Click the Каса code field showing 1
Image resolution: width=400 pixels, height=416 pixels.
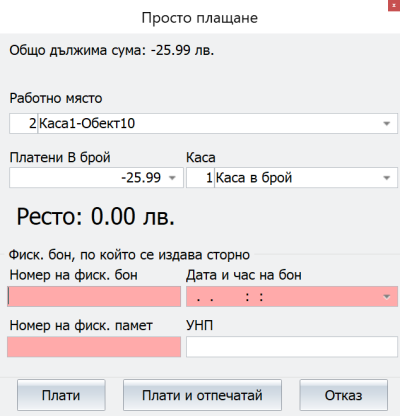200,178
